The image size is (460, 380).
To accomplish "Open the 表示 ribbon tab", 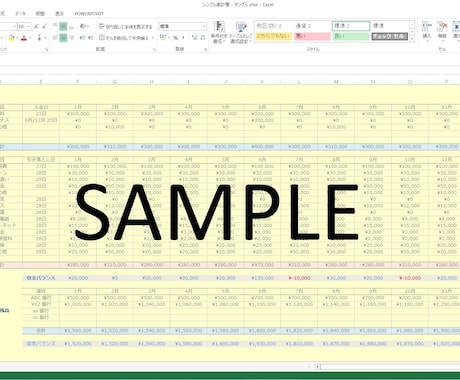I will point(59,14).
